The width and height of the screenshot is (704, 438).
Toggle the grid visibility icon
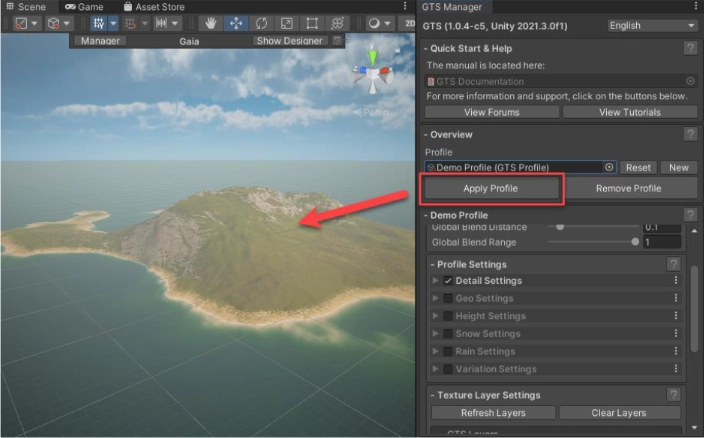coord(98,23)
